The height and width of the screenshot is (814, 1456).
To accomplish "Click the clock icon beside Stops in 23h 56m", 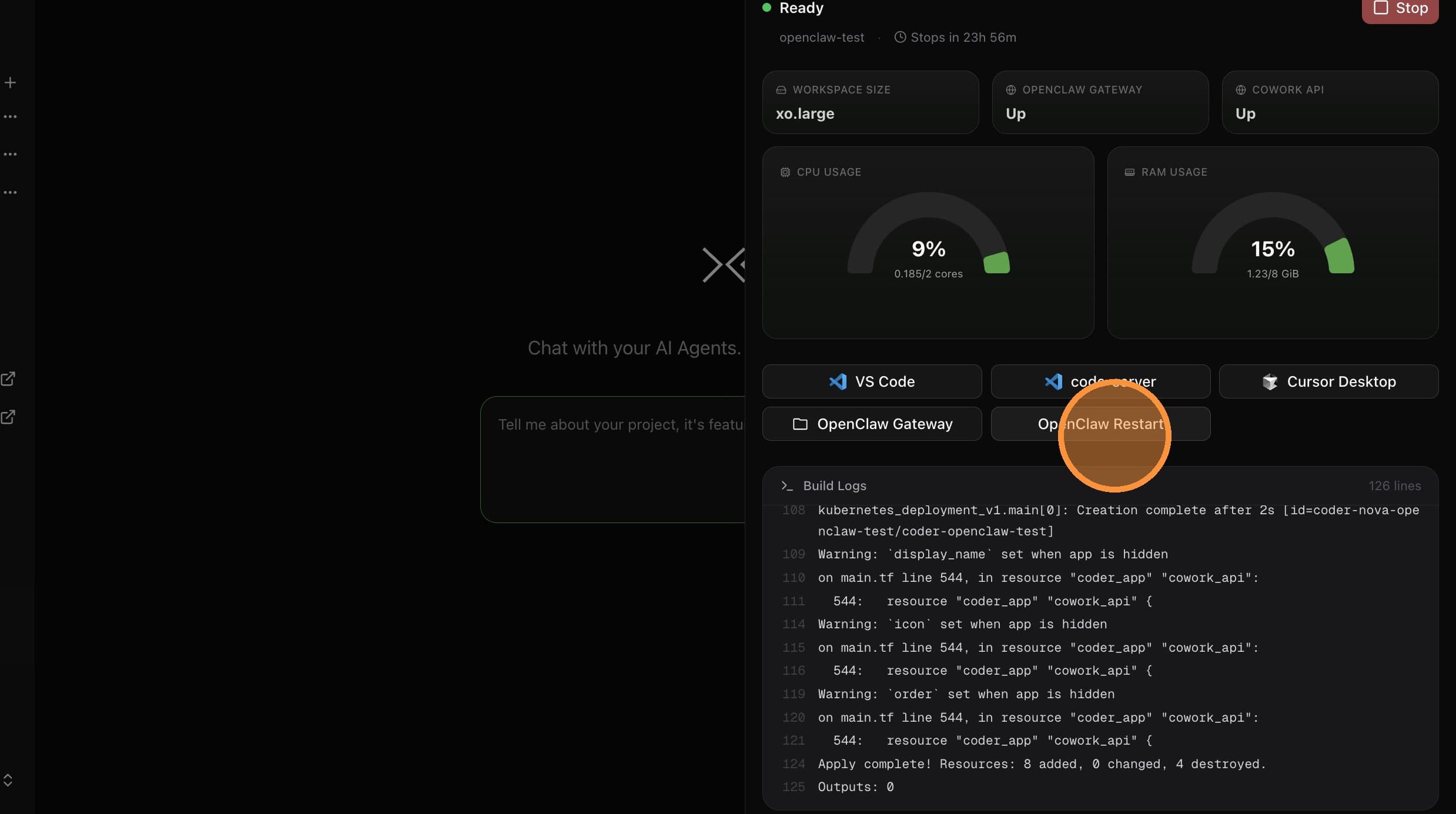I will point(899,37).
